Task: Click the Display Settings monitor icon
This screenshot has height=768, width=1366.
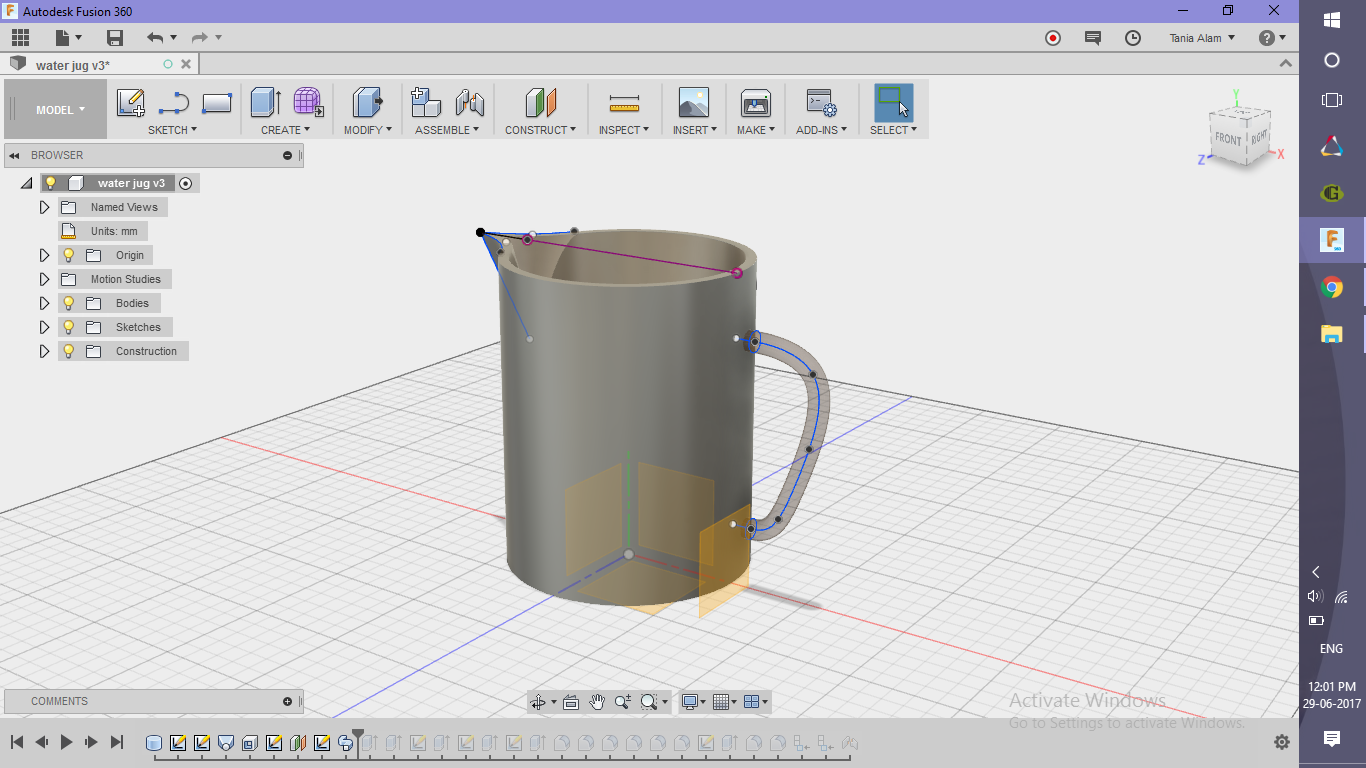Action: coord(689,702)
